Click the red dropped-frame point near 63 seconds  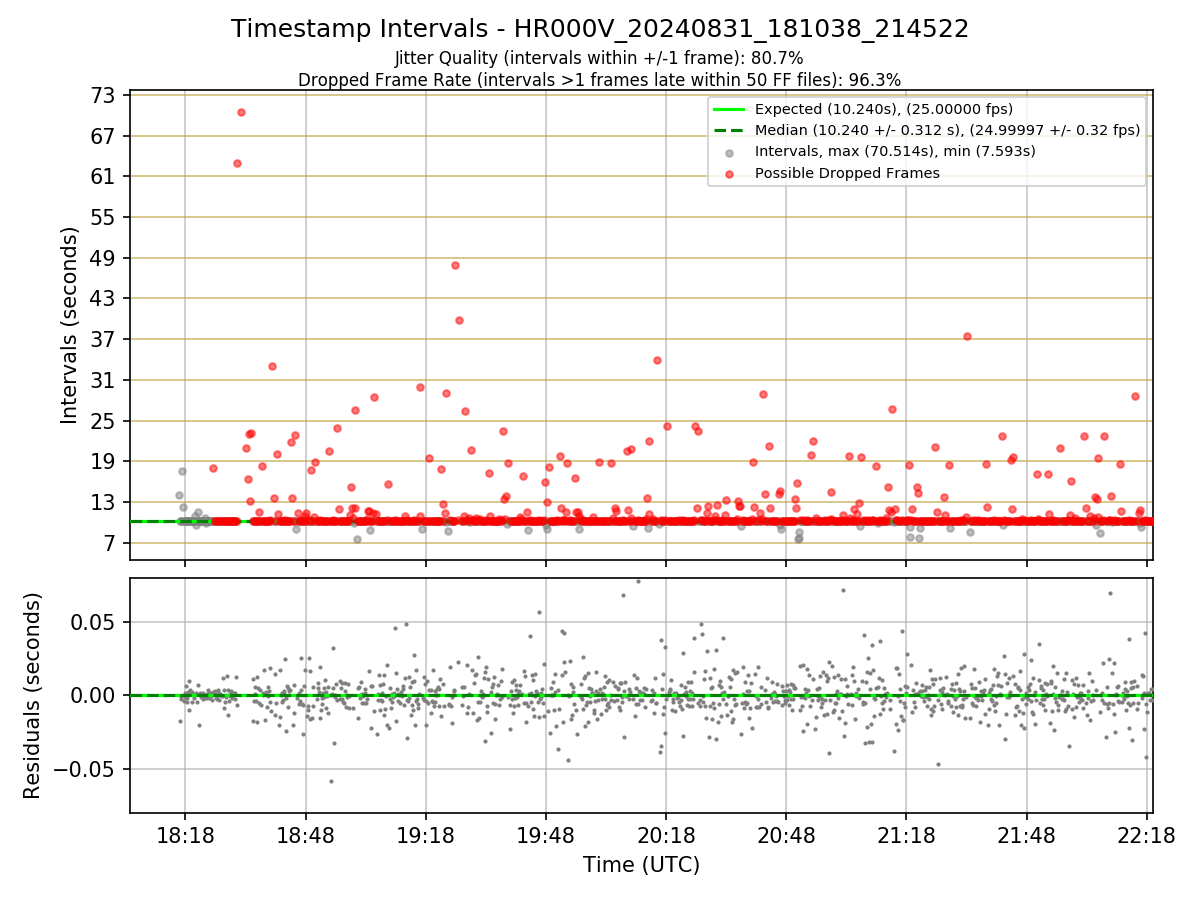237,163
